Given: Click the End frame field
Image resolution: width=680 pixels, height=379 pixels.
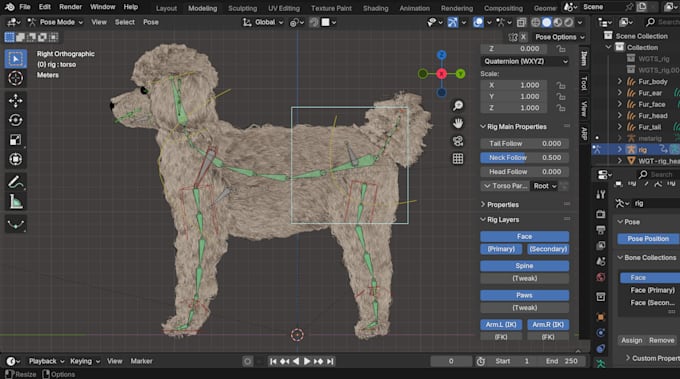Looking at the screenshot, I should pyautogui.click(x=562, y=361).
